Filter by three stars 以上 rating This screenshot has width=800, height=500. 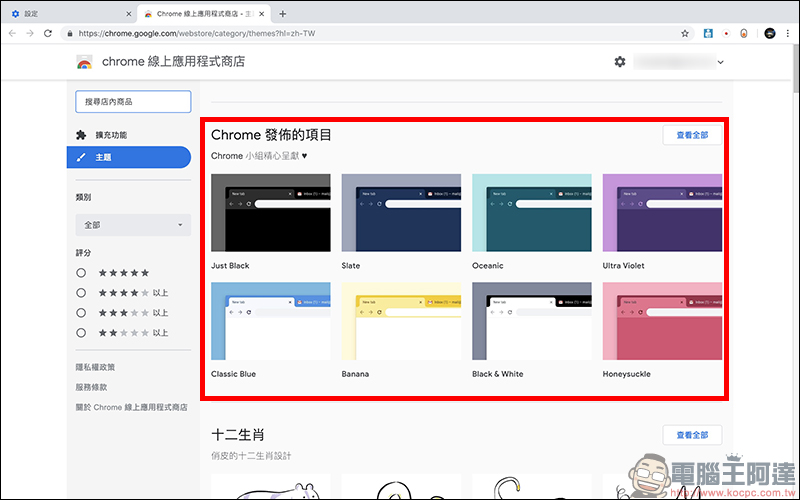[81, 313]
